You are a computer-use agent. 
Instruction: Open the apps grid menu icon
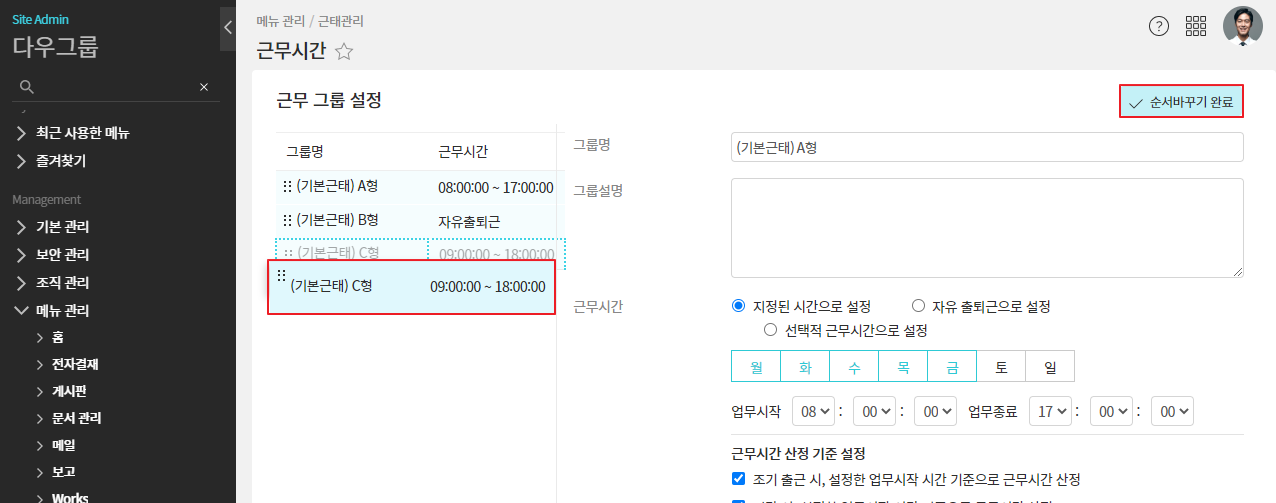(1196, 26)
